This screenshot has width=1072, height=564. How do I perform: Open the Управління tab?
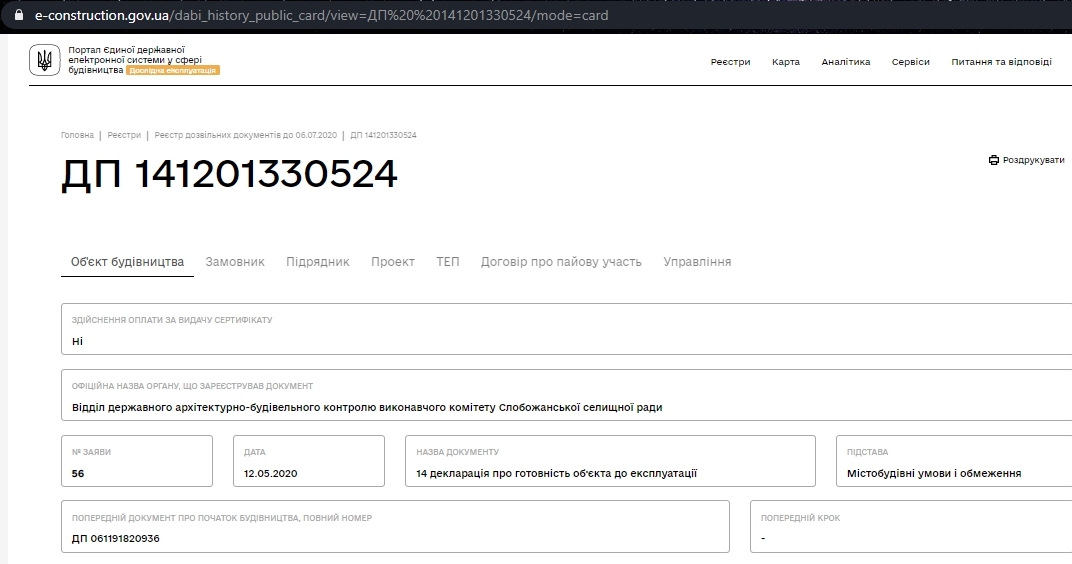pos(697,262)
